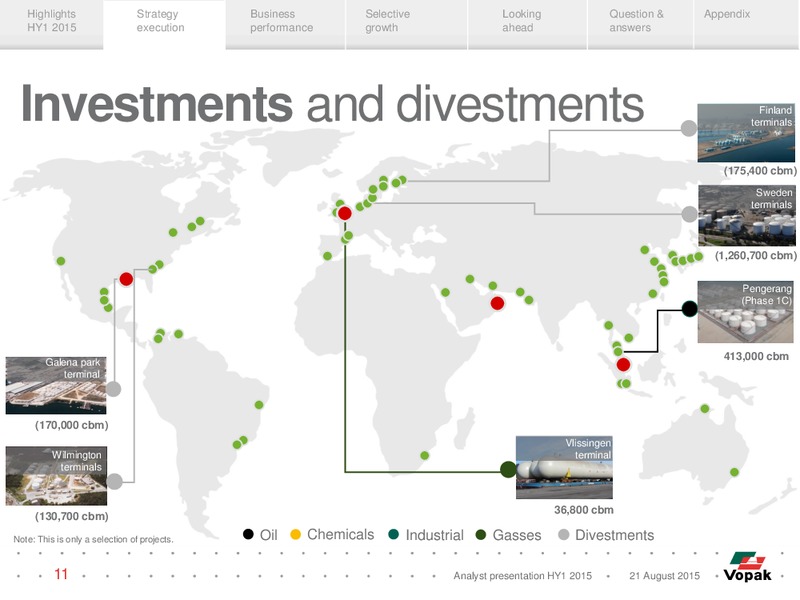Click the grey marker beside Finland terminals
800x600 pixels.
[x=689, y=128]
